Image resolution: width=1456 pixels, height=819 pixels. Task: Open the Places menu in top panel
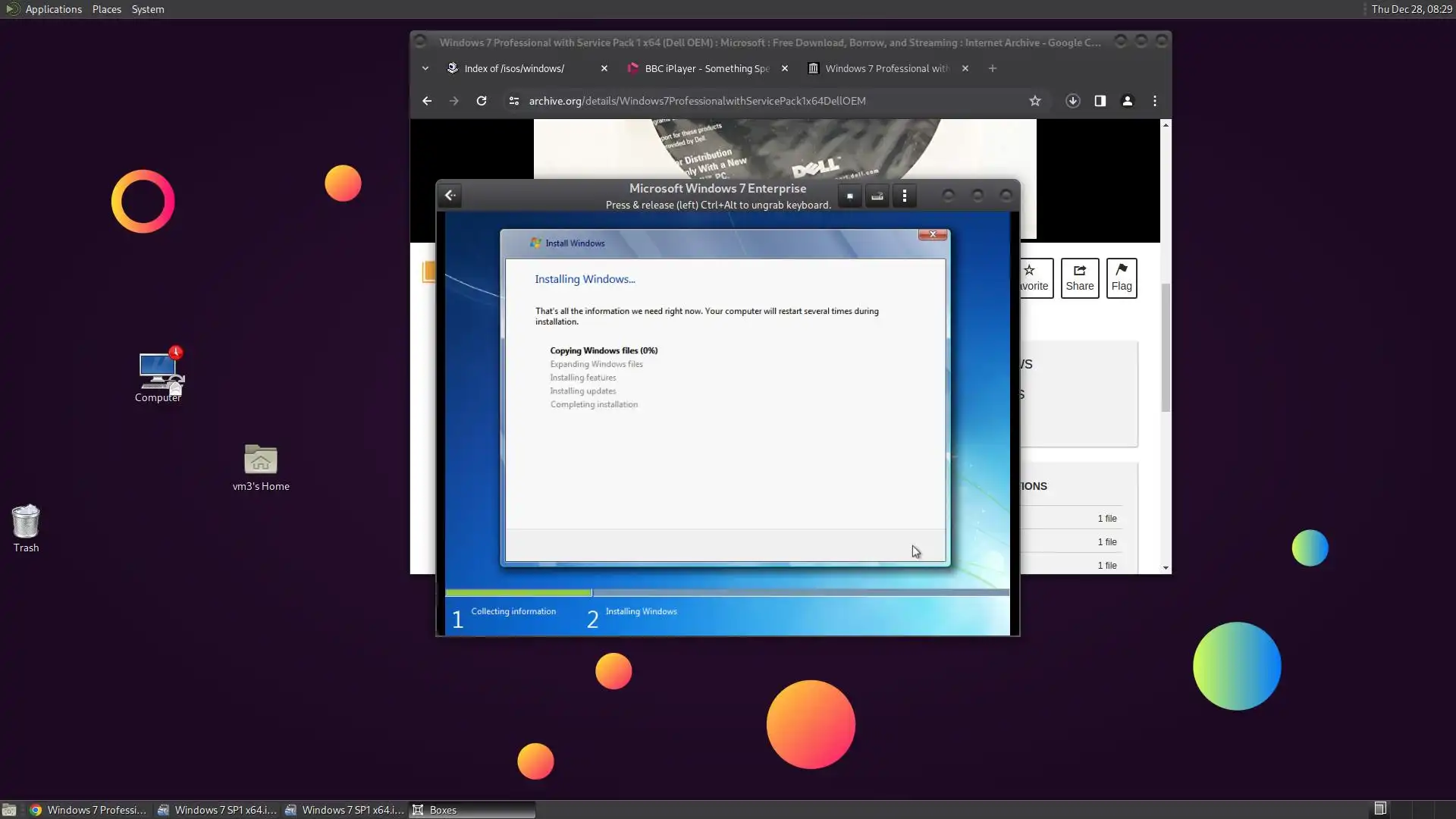106,9
